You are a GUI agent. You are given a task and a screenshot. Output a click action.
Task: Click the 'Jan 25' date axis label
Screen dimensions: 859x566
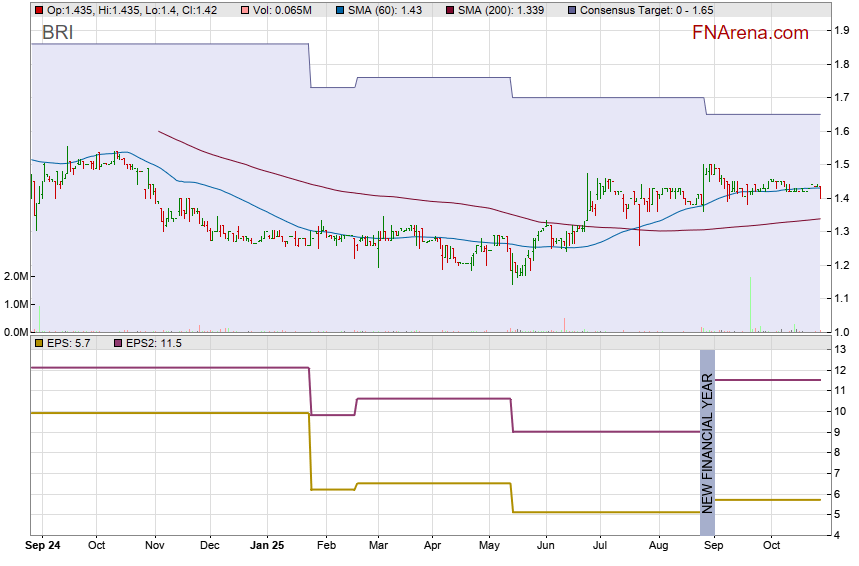[267, 546]
